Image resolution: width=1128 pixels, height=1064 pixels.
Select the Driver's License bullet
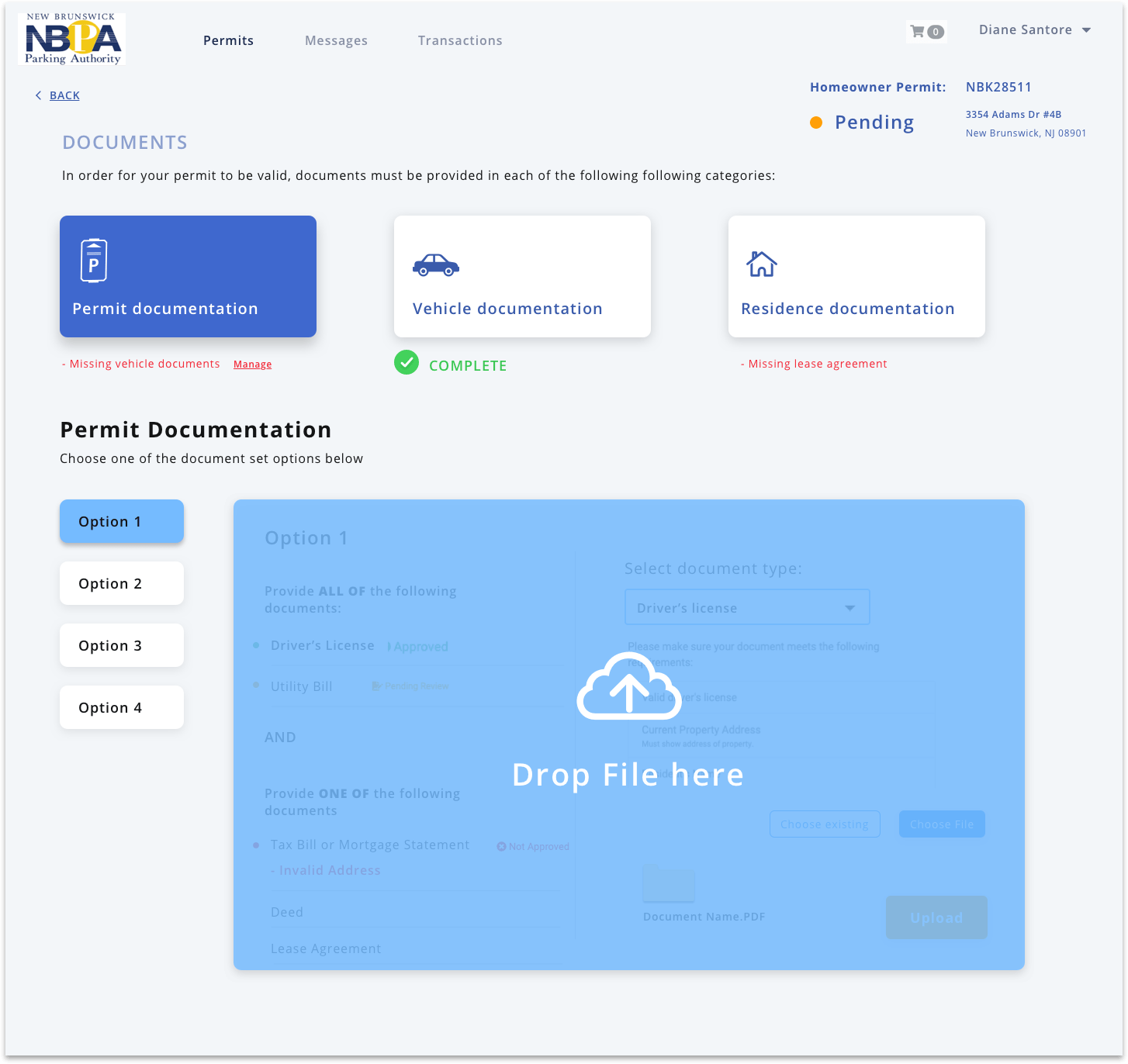[257, 645]
